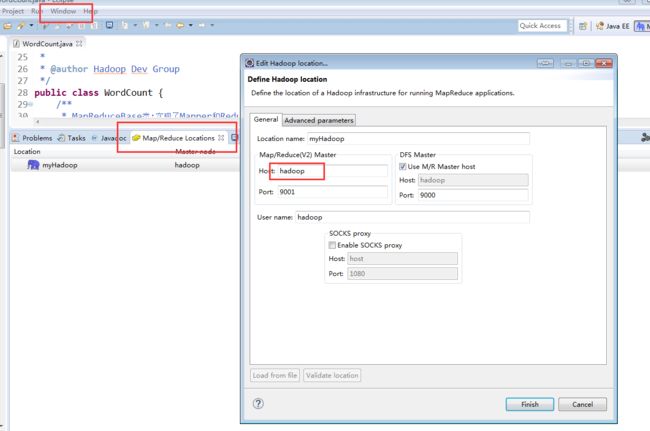Open the Window menu
This screenshot has height=431, width=650.
tap(63, 11)
